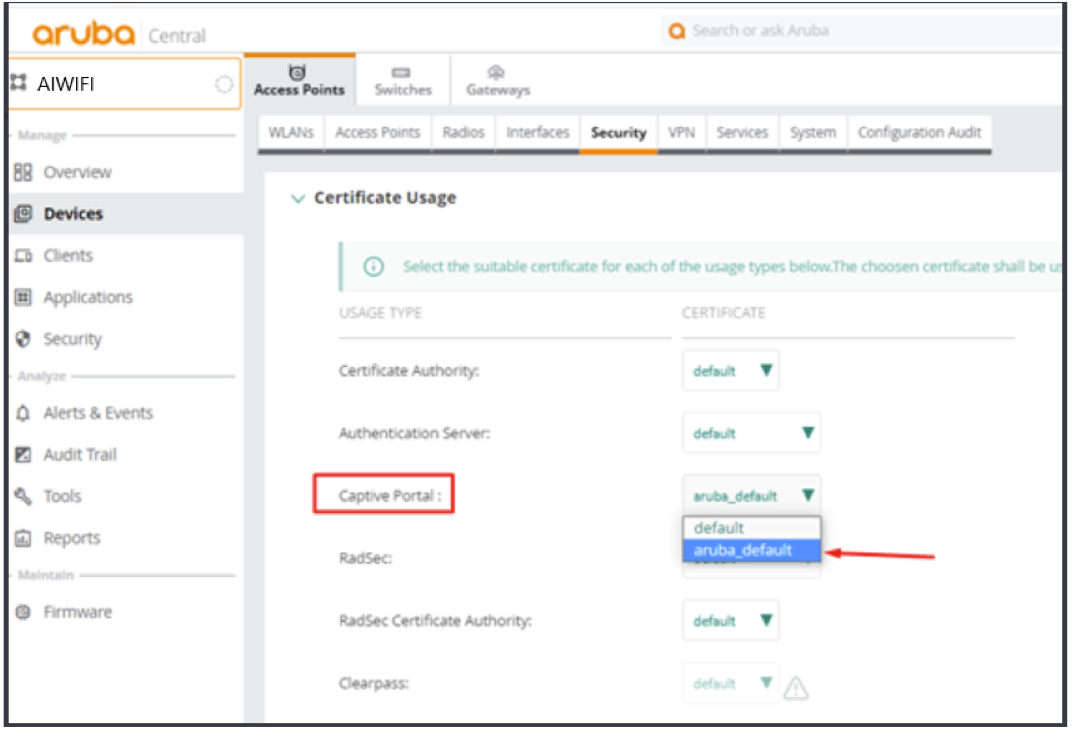The height and width of the screenshot is (736, 1073).
Task: Click the 'RadSec:' label
Action: 365,558
